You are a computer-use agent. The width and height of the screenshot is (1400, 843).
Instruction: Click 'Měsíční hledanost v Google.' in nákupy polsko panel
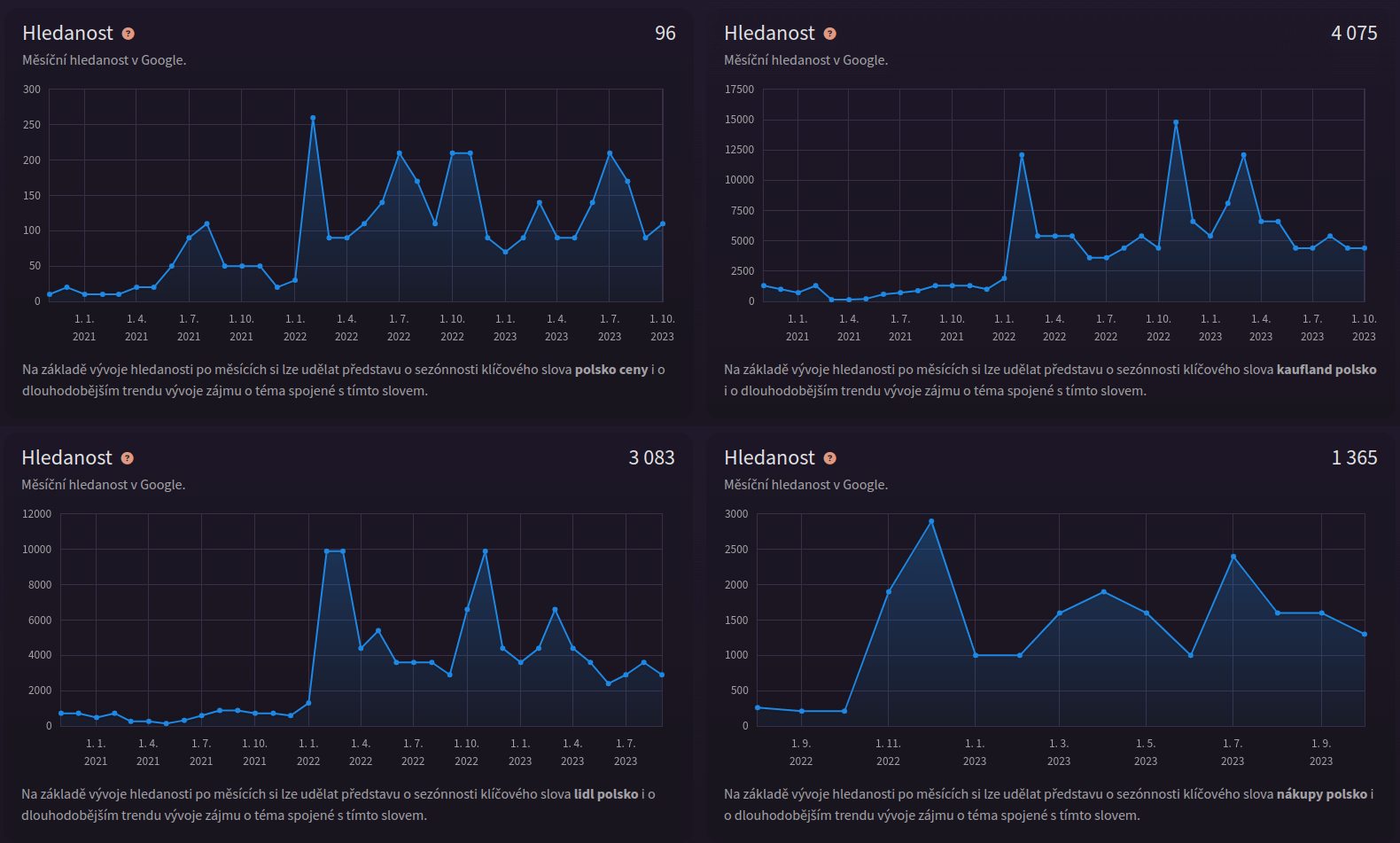tap(805, 485)
